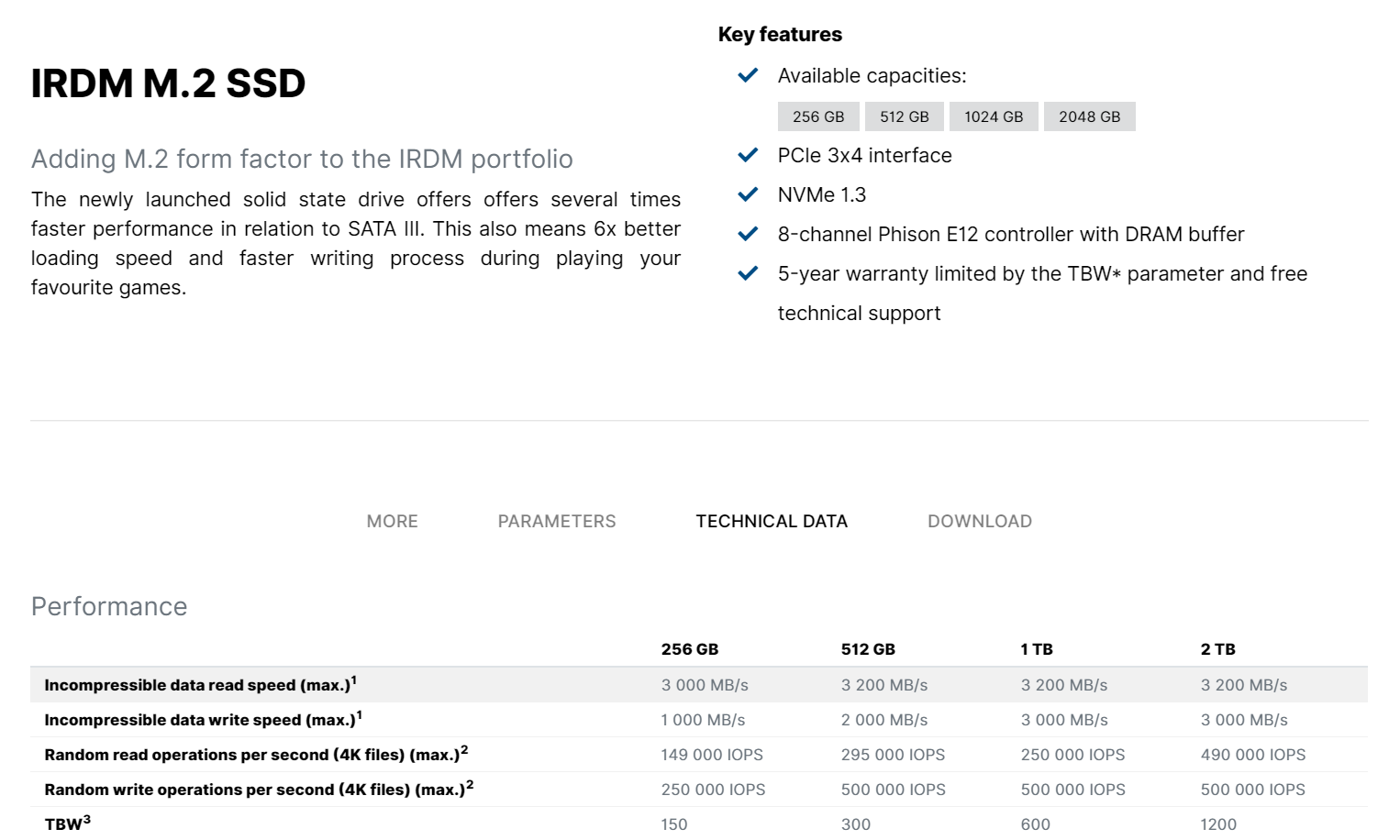Click the TBW value 1200
Screen dimensions: 1400x840
[x=1218, y=824]
